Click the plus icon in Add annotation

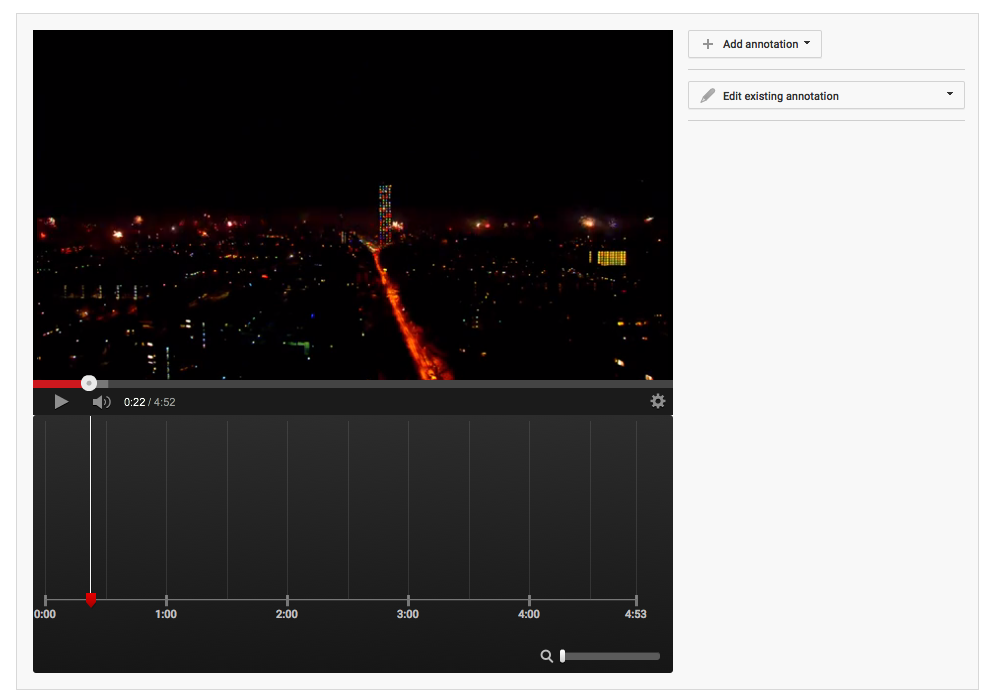pyautogui.click(x=707, y=44)
